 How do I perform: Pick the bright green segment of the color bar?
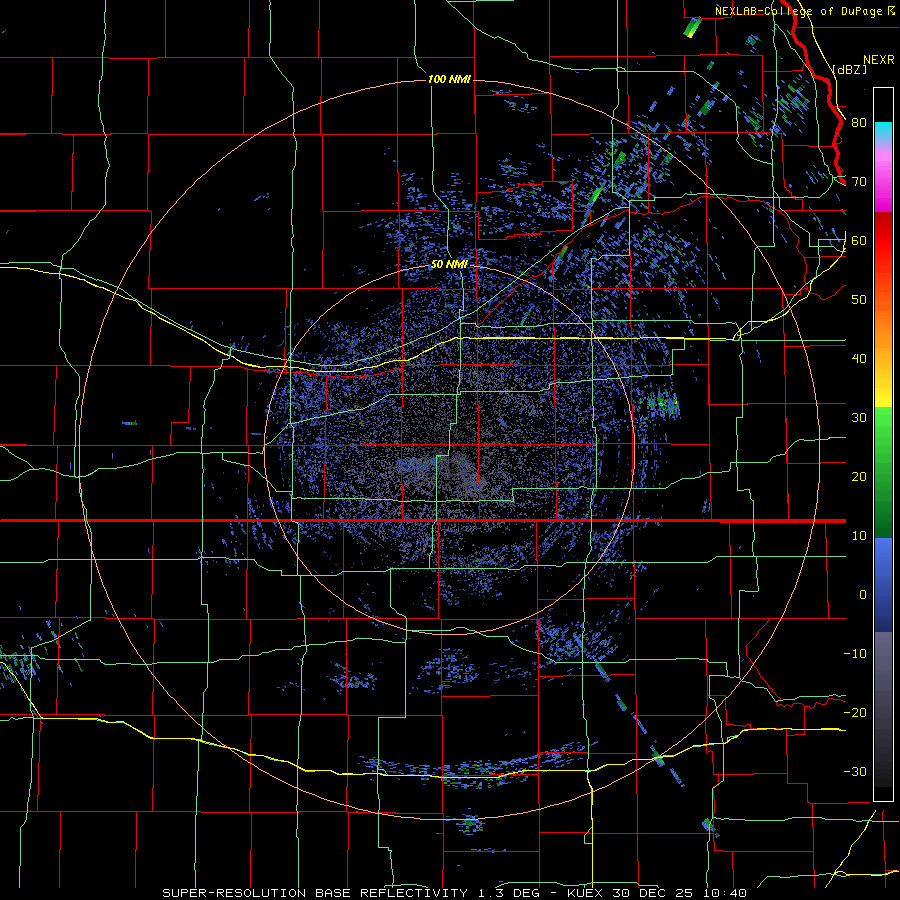883,422
